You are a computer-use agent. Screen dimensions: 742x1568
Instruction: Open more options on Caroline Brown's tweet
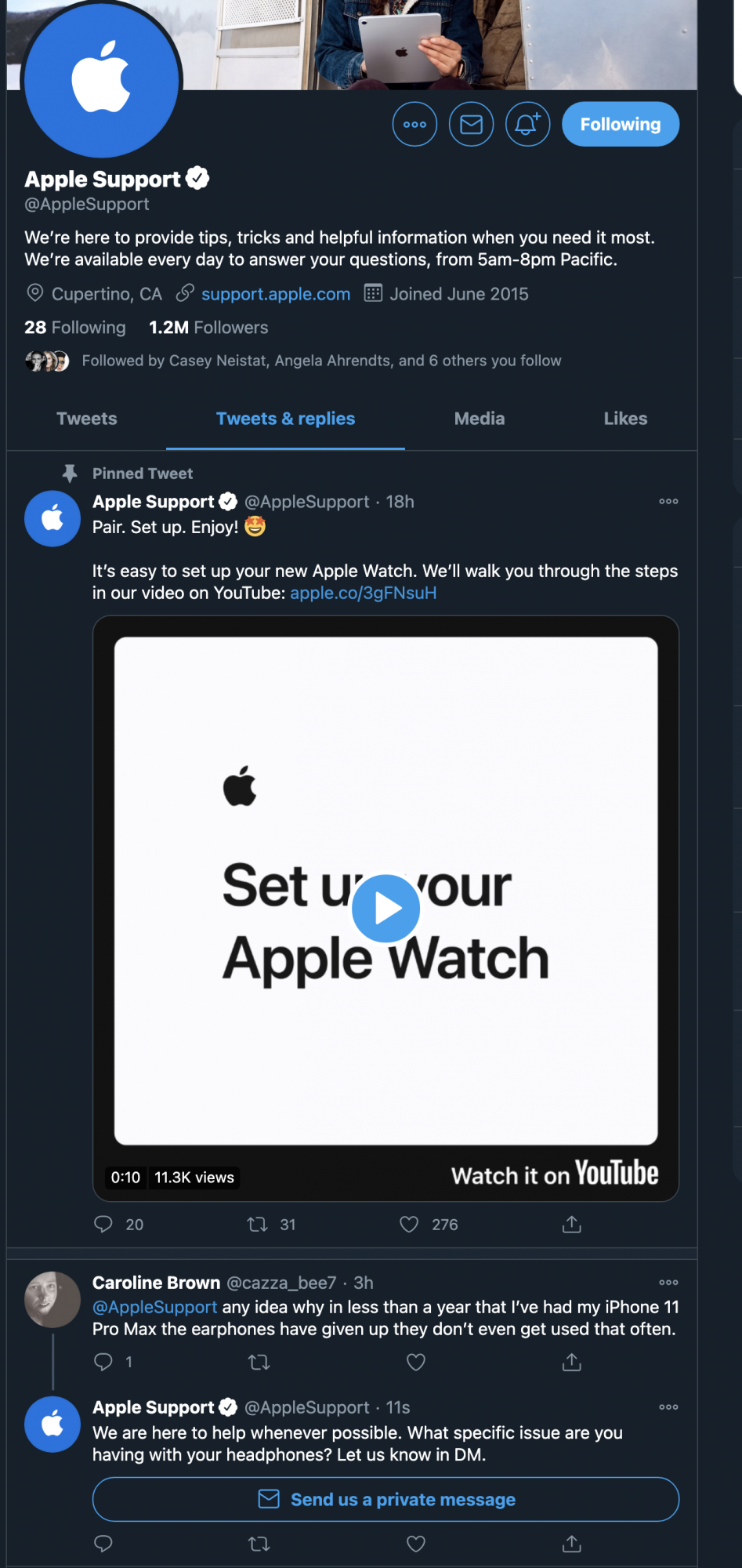668,1282
